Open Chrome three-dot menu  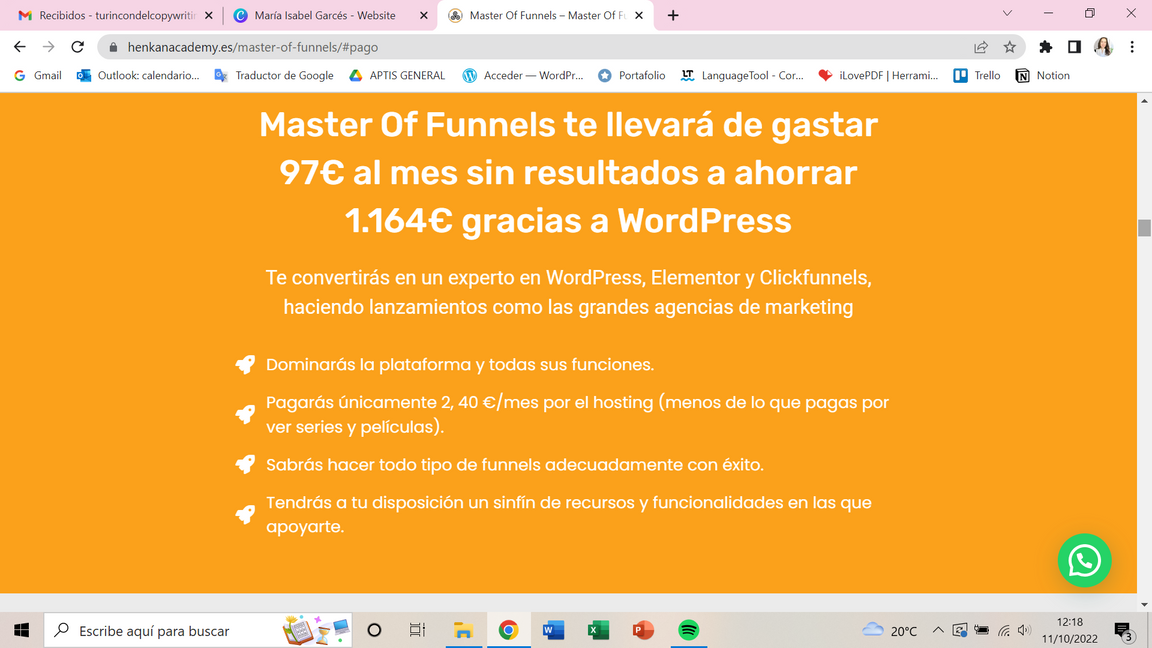[x=1131, y=47]
